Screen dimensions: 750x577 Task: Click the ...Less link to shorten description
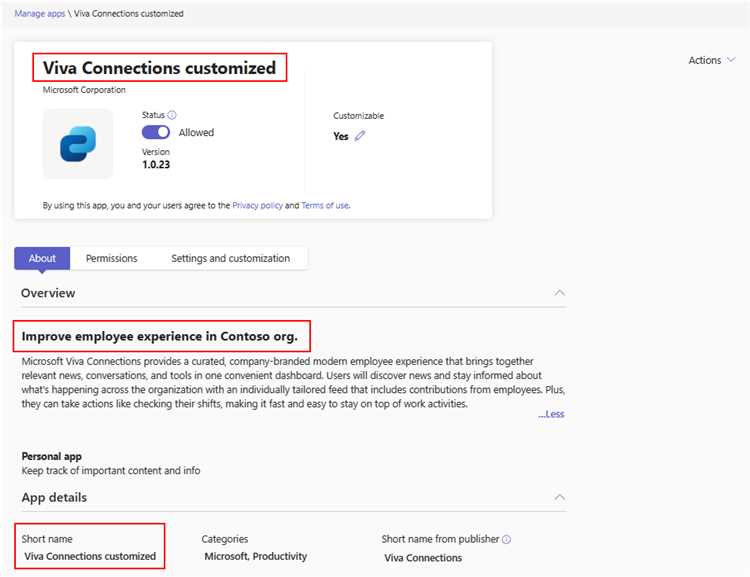[551, 414]
